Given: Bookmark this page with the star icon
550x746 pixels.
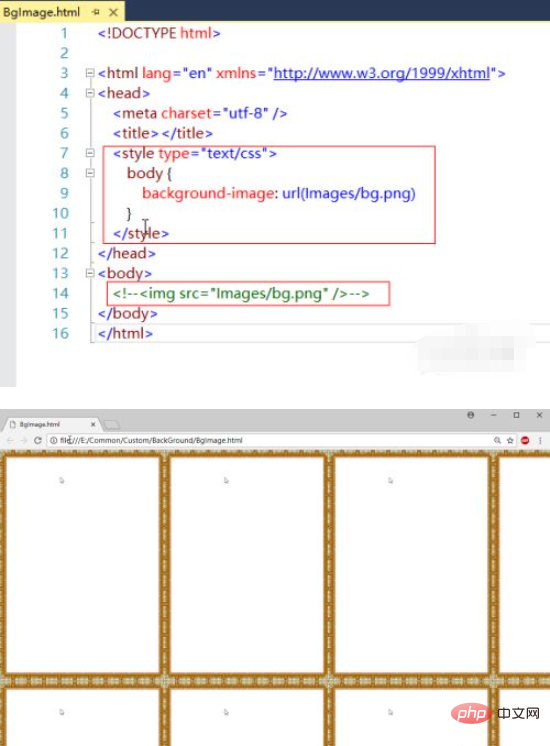Looking at the screenshot, I should coord(510,441).
